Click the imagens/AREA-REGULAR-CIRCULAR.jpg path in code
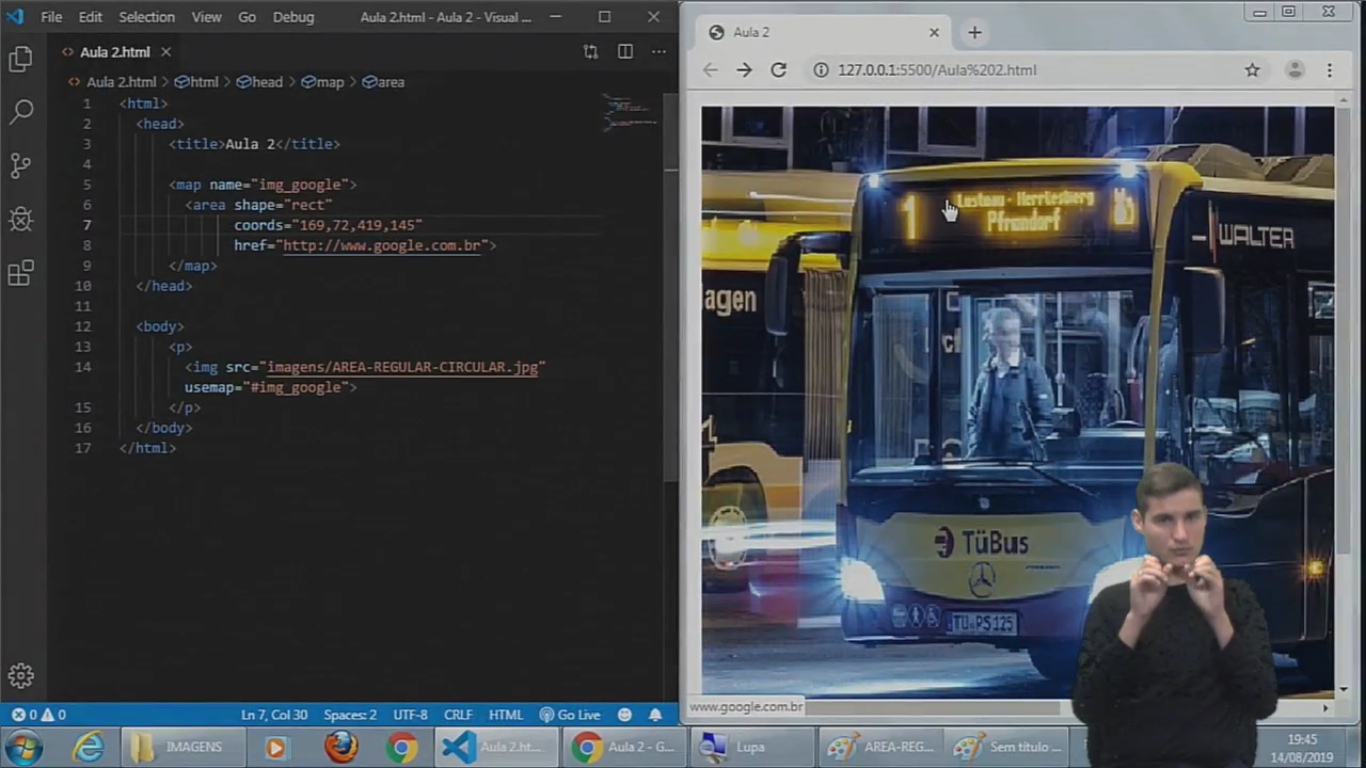Image resolution: width=1366 pixels, height=768 pixels. [x=404, y=367]
